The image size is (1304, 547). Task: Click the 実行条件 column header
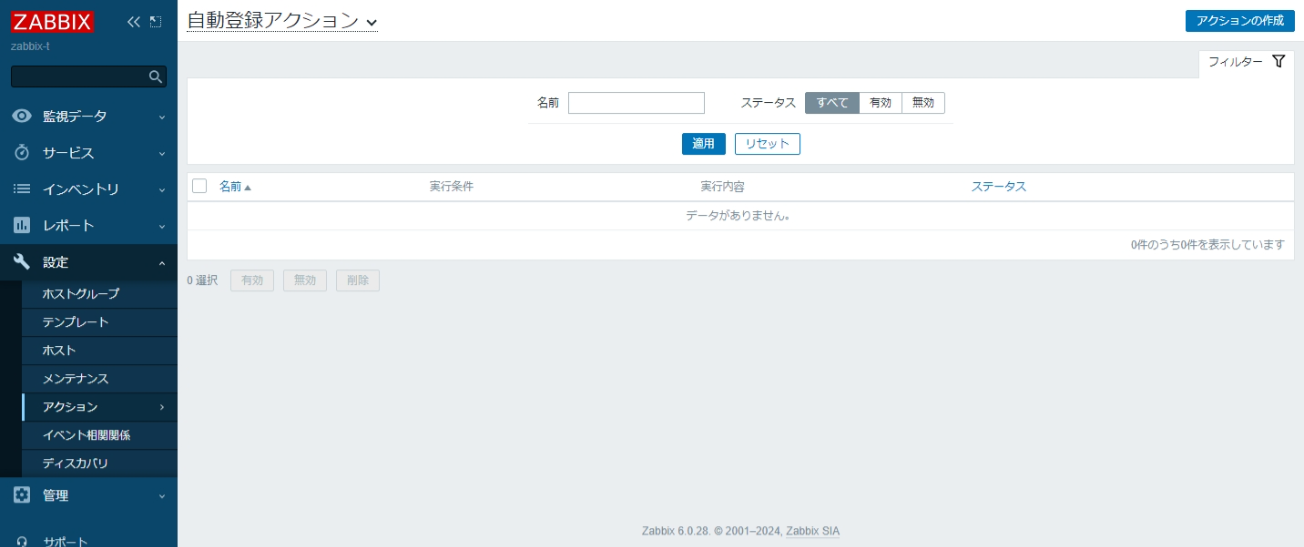coord(451,187)
